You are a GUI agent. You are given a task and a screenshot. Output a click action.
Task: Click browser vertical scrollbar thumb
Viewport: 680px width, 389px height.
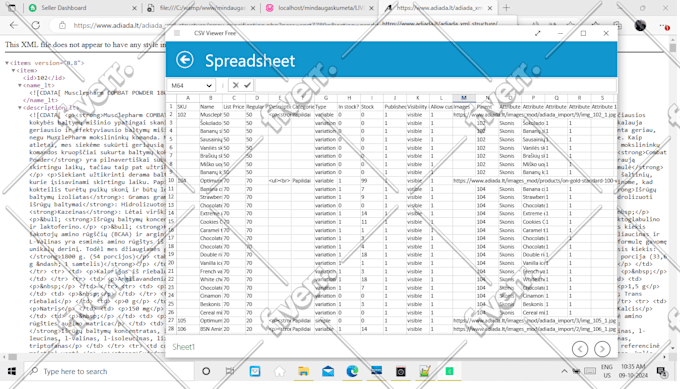coord(673,47)
